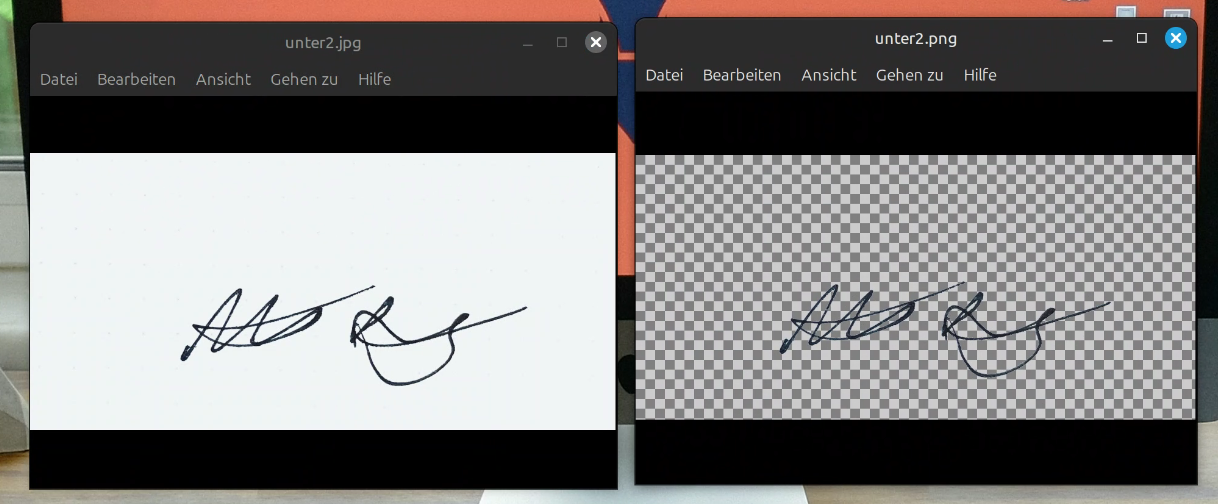
Task: Minimize the unter2.jpg window
Action: tap(528, 43)
